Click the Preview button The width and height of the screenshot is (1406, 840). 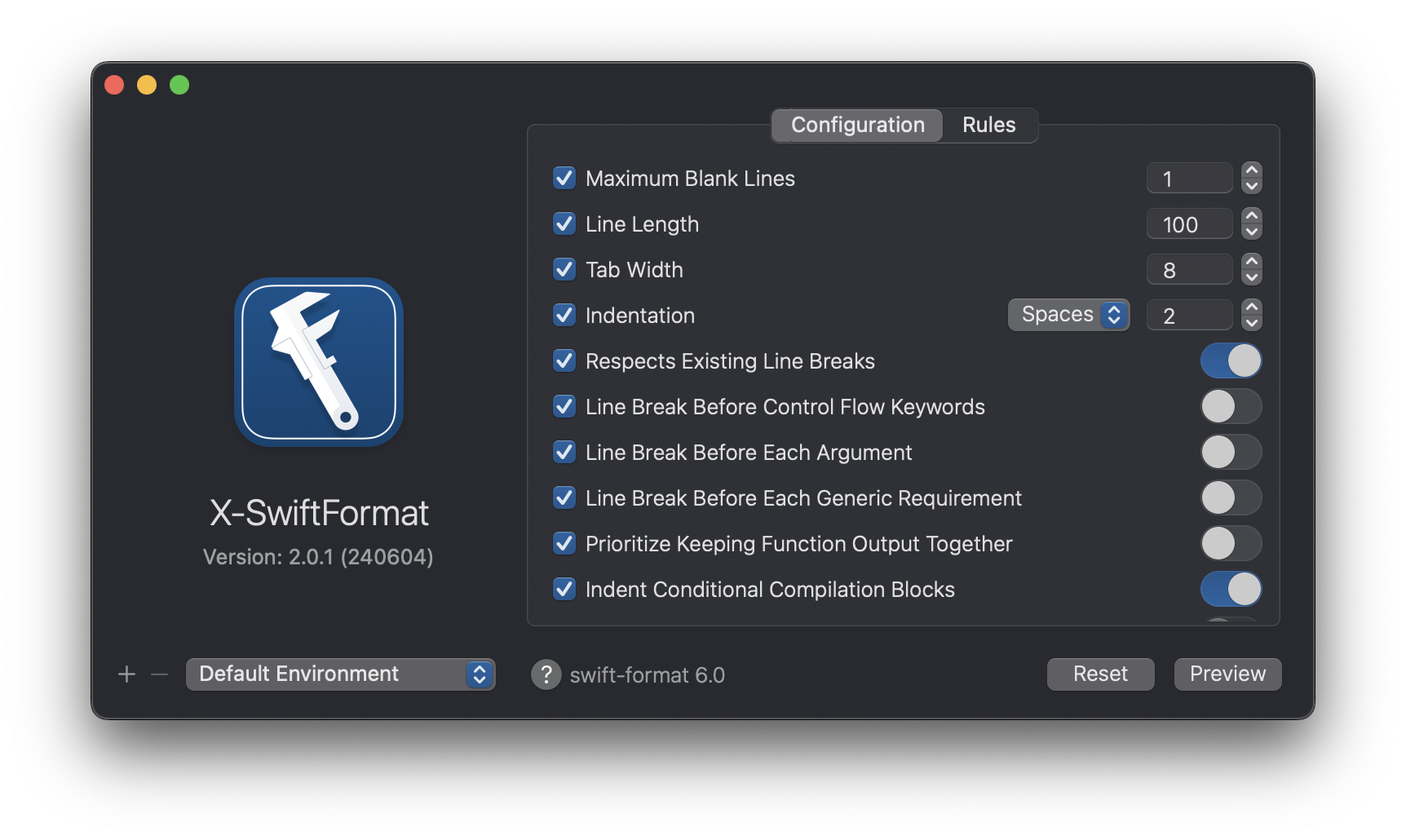1227,674
